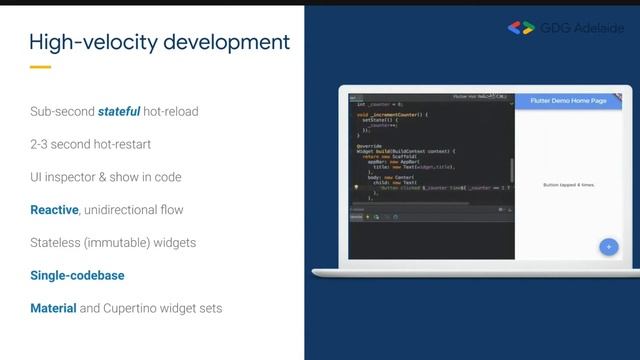Click the 'Widget build(BuildContext context)' code line
The width and height of the screenshot is (640, 360).
point(406,151)
